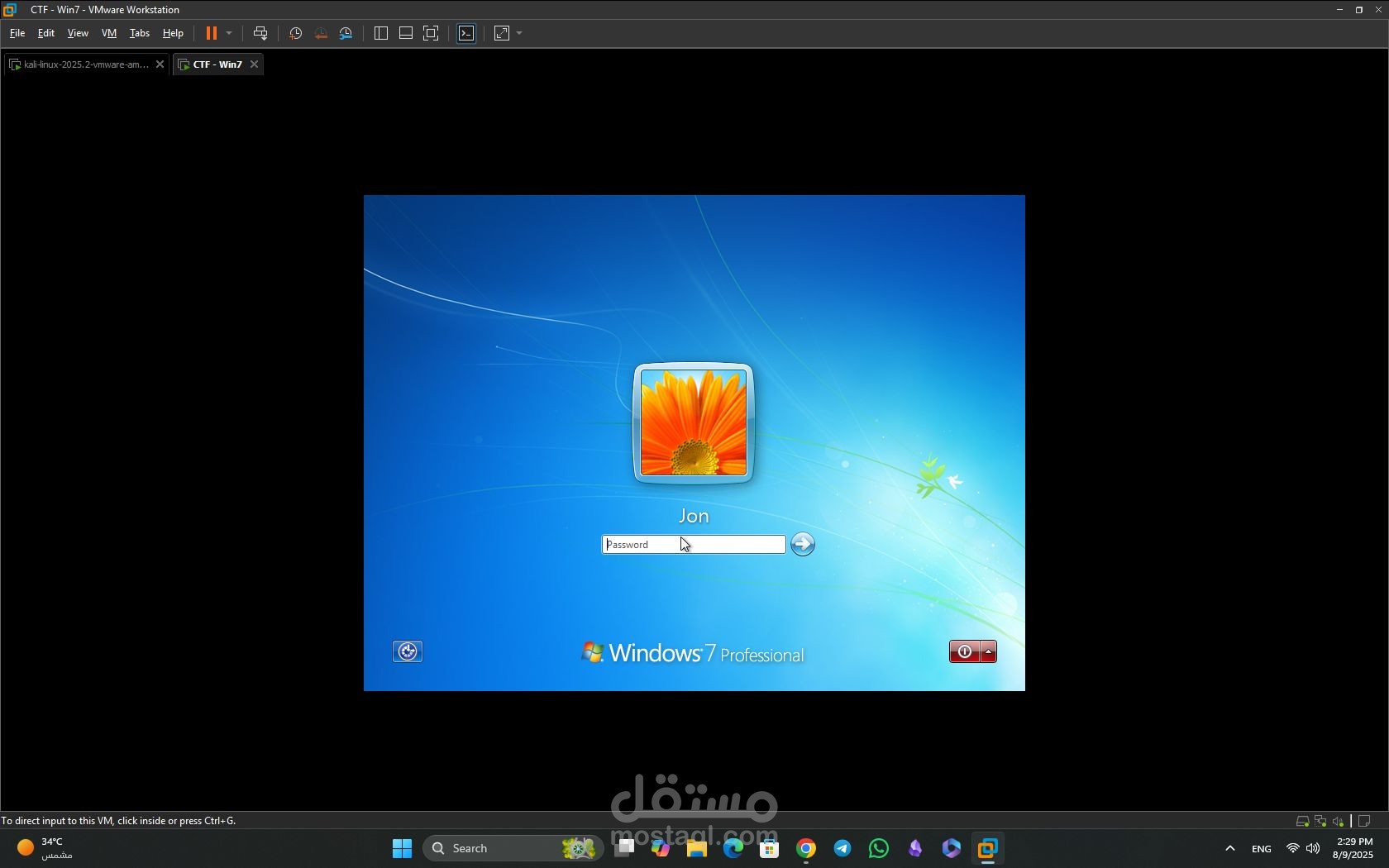Take a snapshot of this virtual machine
This screenshot has width=1389, height=868.
pos(295,33)
